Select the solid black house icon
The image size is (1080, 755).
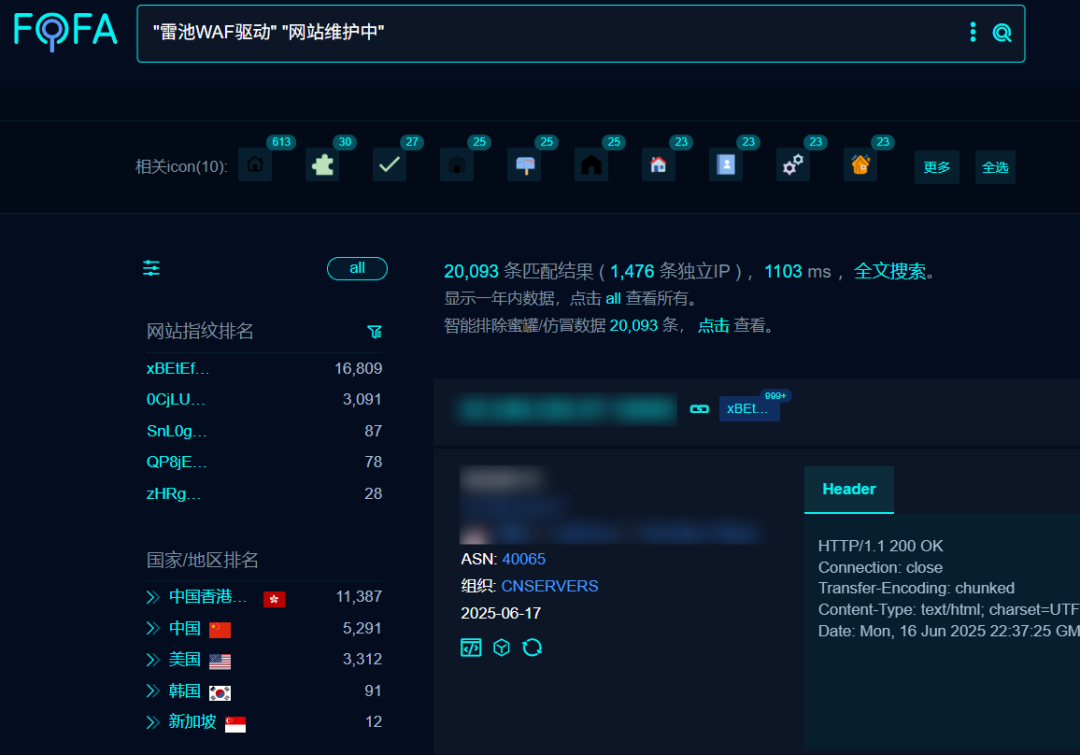[591, 165]
